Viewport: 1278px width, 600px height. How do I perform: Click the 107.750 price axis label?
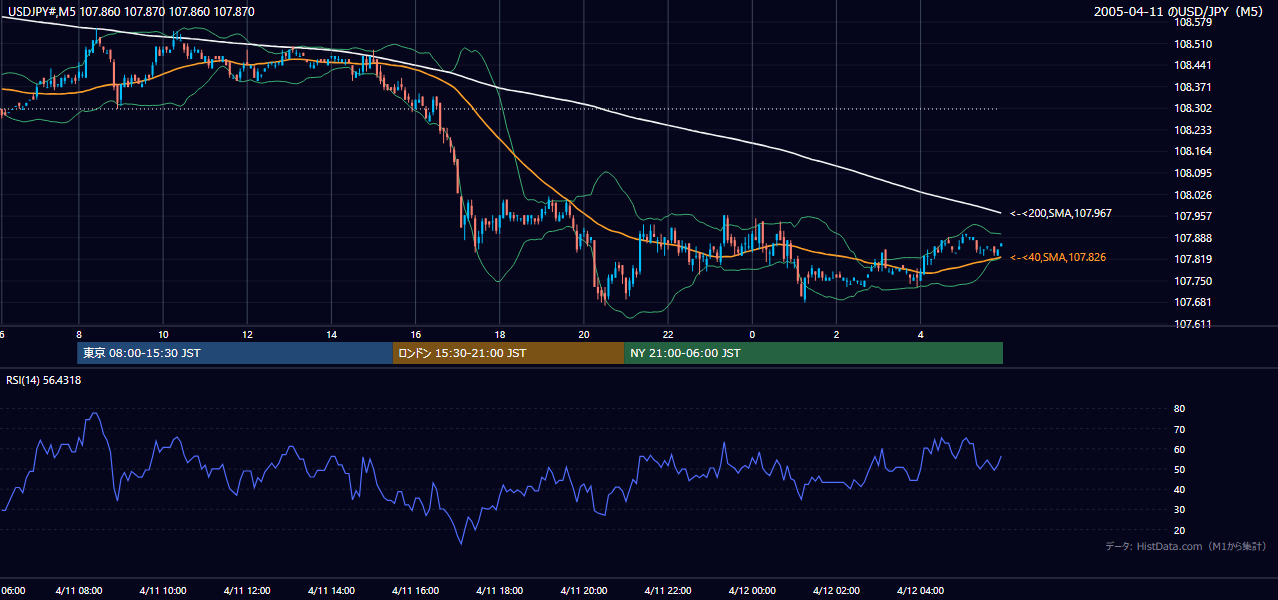point(1193,281)
